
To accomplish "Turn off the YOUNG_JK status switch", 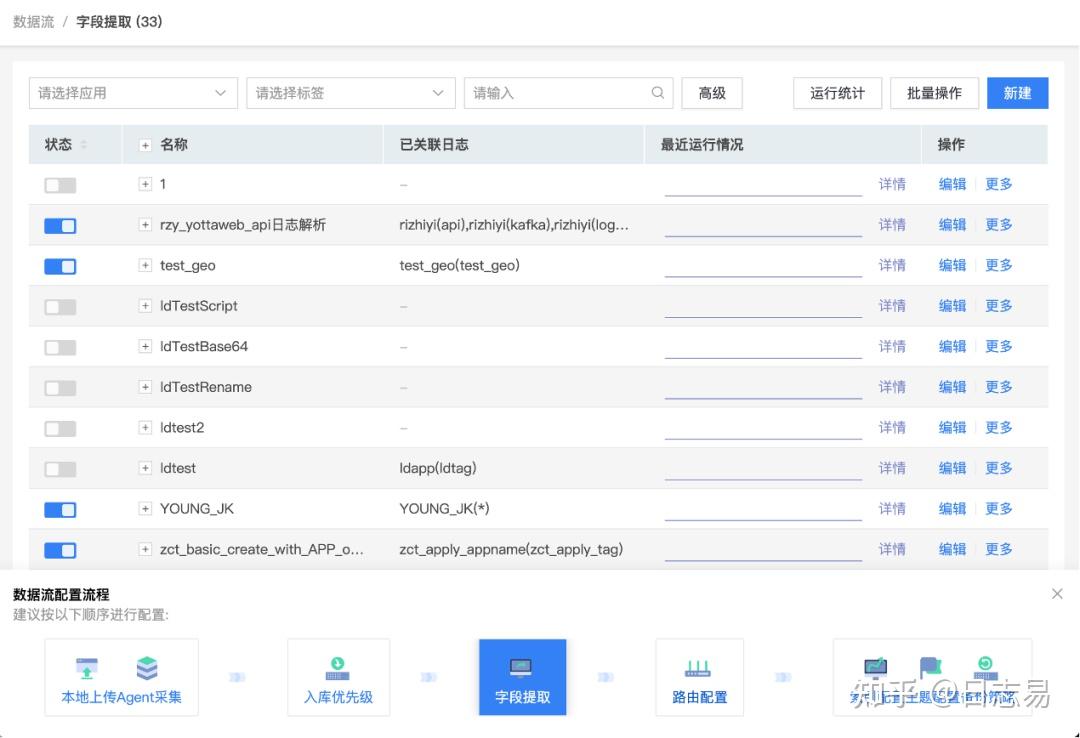I will pos(60,509).
